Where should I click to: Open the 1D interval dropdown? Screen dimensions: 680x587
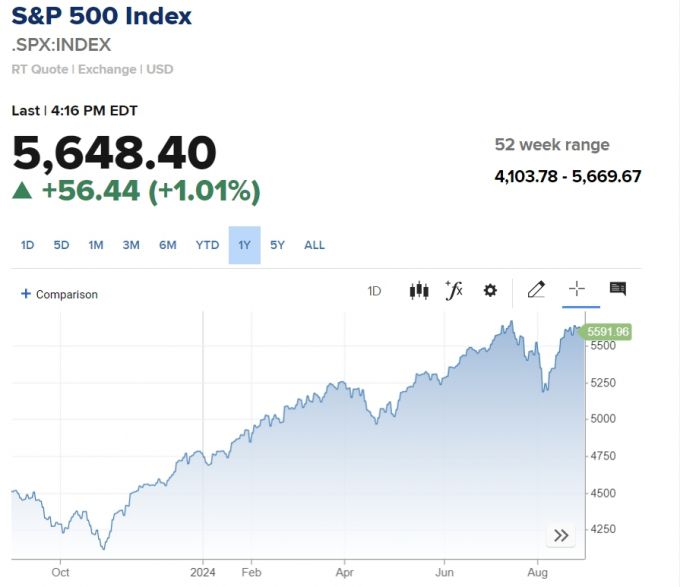click(374, 291)
